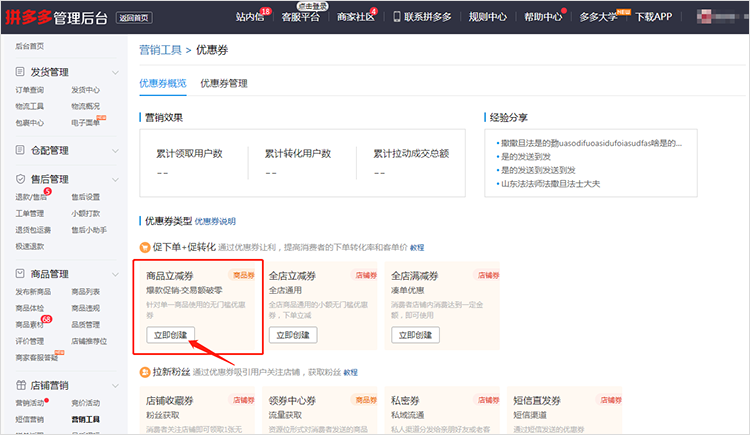The width and height of the screenshot is (750, 435).
Task: Open 营销活动 in the sidebar
Action: click(30, 403)
